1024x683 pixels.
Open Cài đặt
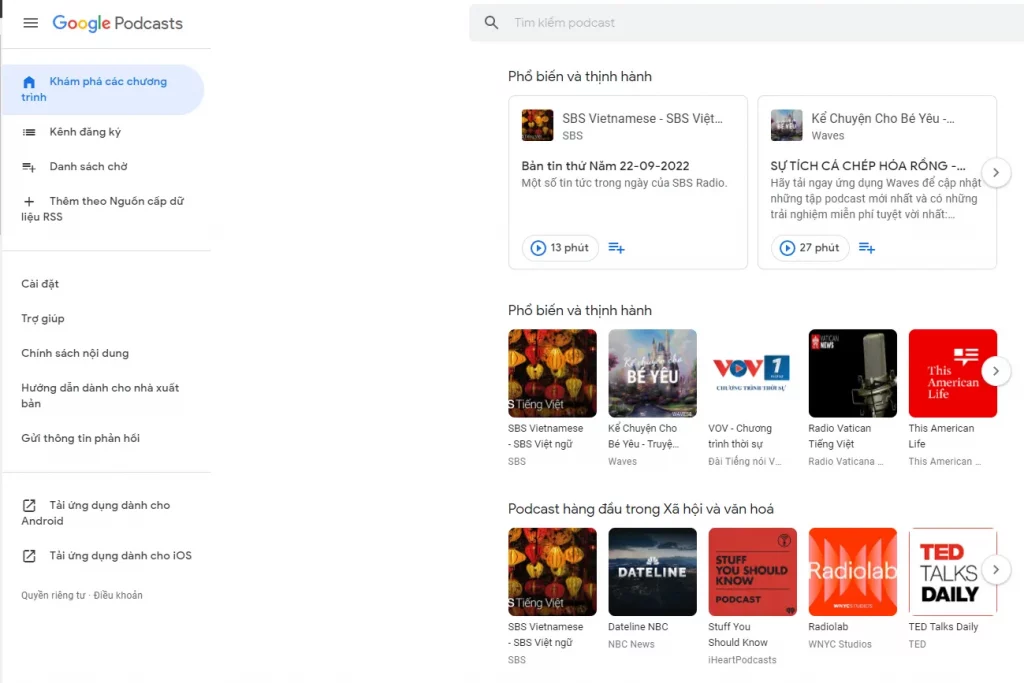[40, 284]
